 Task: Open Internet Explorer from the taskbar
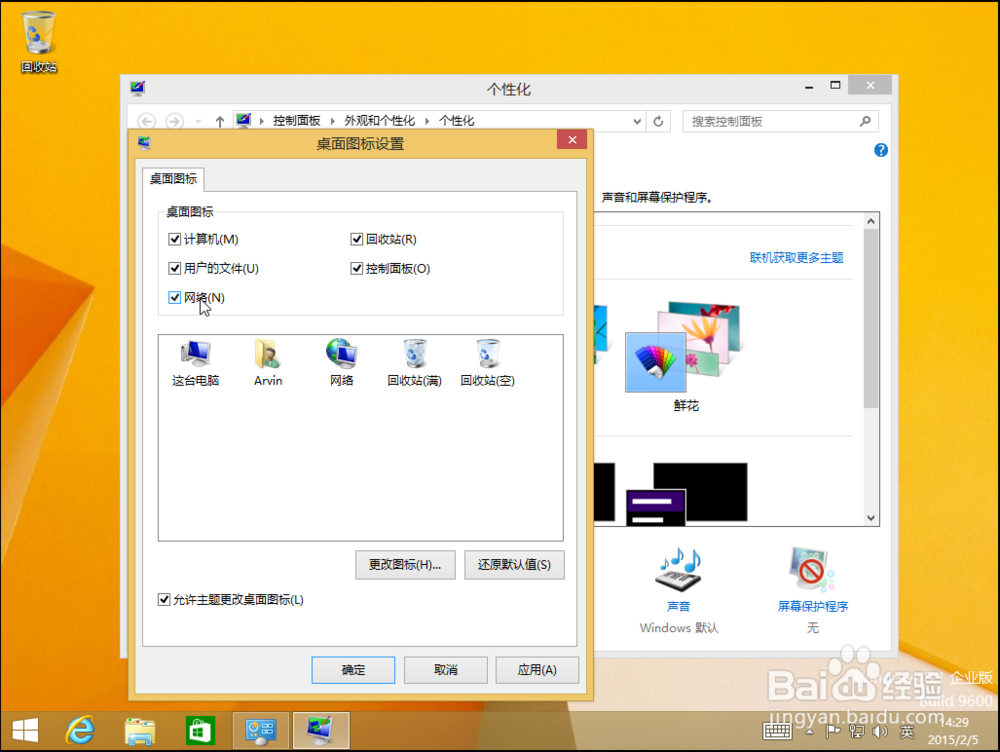coord(79,730)
